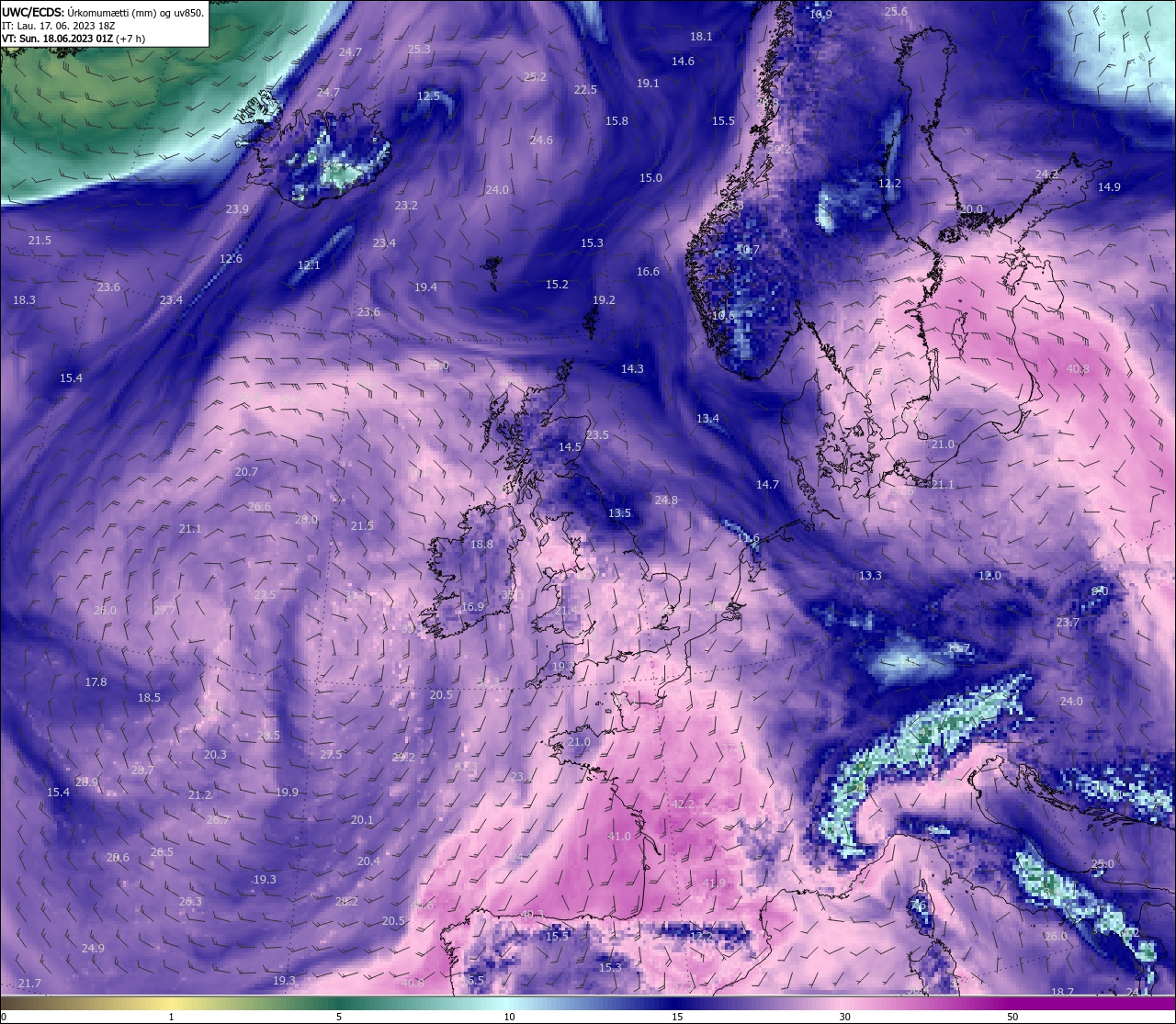Click the 18.1 value at the map top

tap(701, 37)
